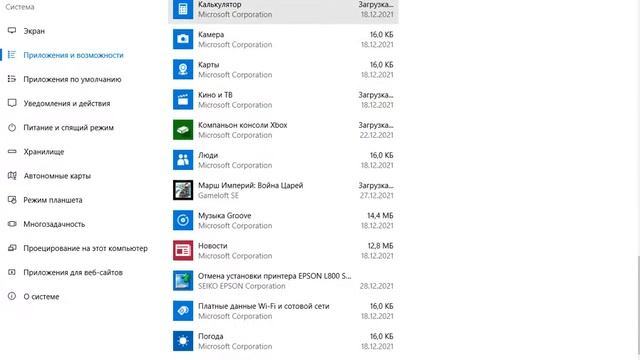Click the 27.12.2021 install date
Screen dimensions: 640x360
[x=377, y=196]
